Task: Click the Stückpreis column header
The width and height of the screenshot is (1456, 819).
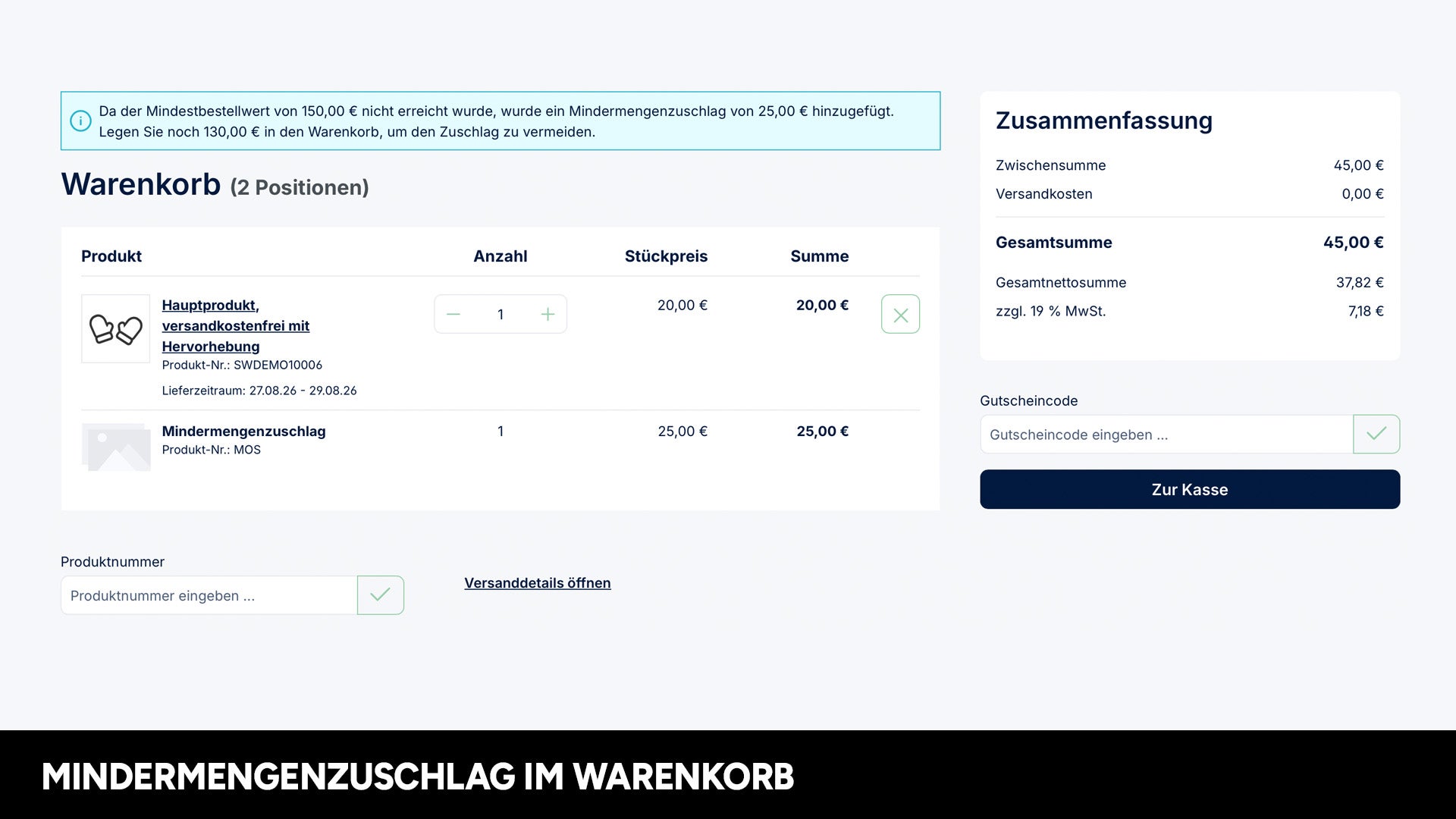Action: [666, 256]
